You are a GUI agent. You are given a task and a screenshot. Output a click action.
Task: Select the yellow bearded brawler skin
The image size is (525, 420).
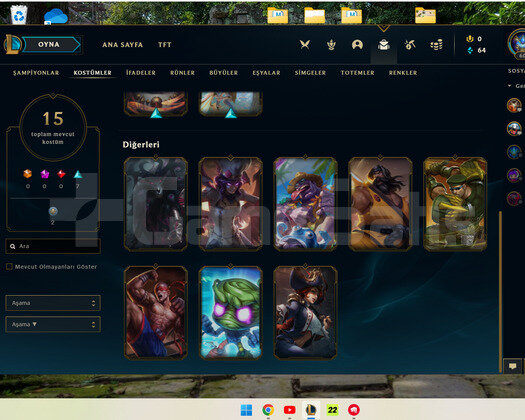pos(380,204)
